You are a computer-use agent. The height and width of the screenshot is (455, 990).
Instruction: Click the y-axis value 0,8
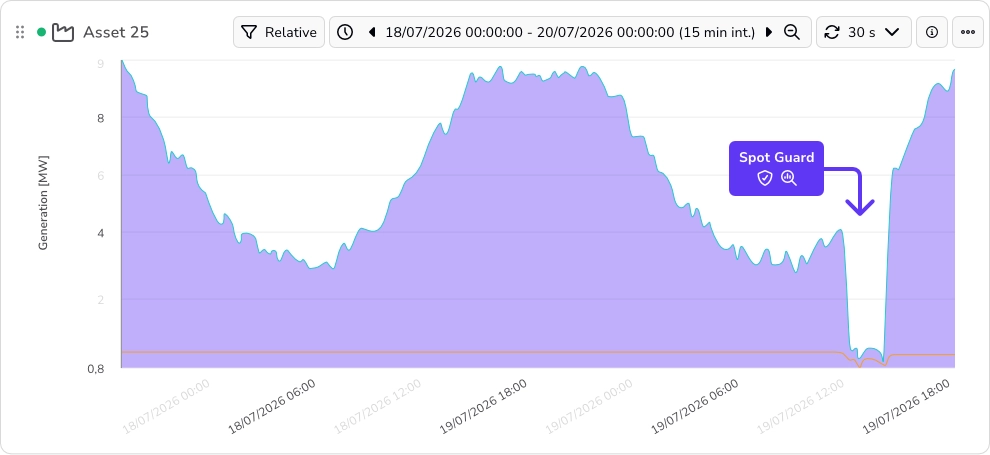pyautogui.click(x=96, y=369)
